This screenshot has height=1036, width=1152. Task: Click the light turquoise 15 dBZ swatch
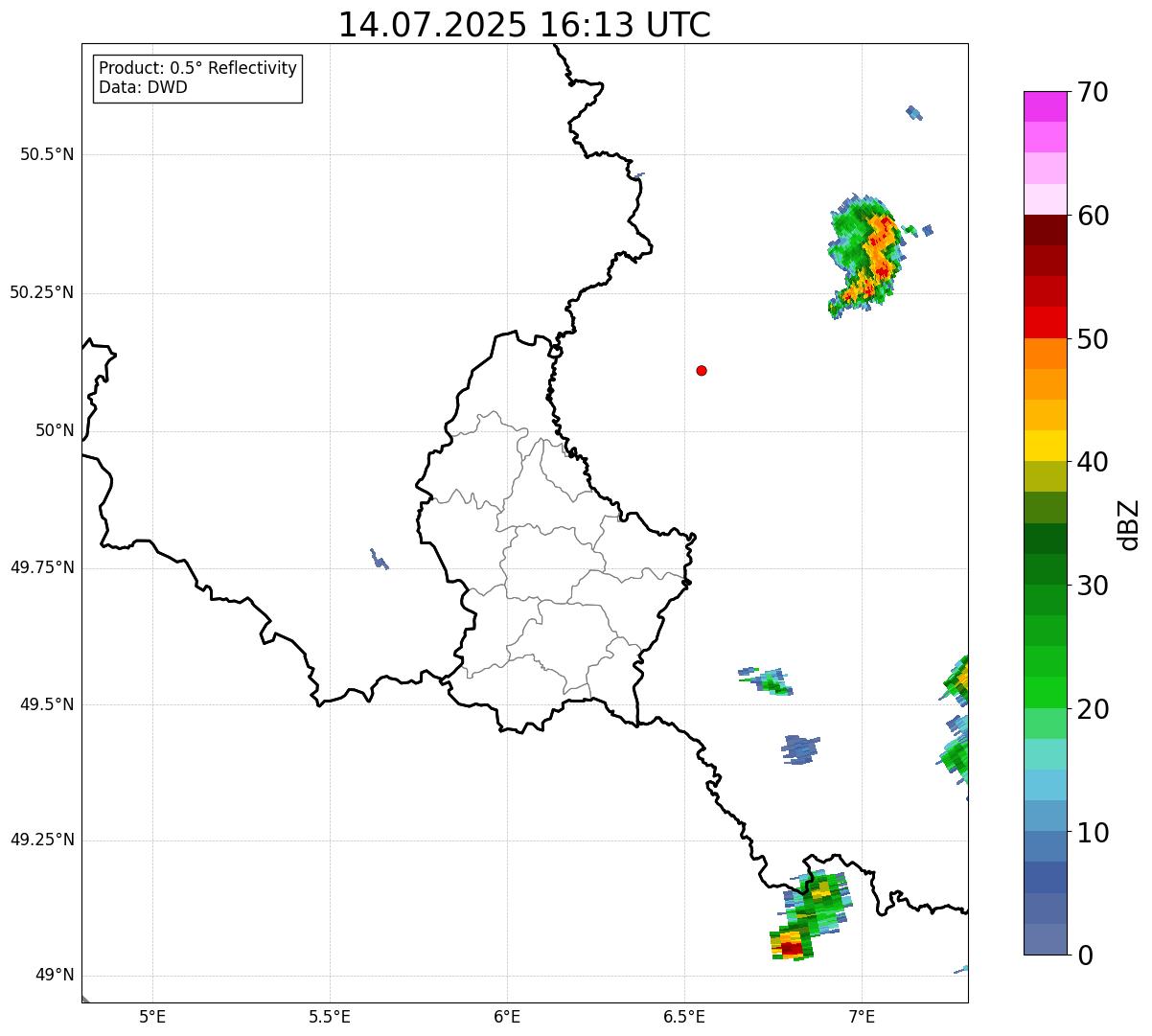1045,754
